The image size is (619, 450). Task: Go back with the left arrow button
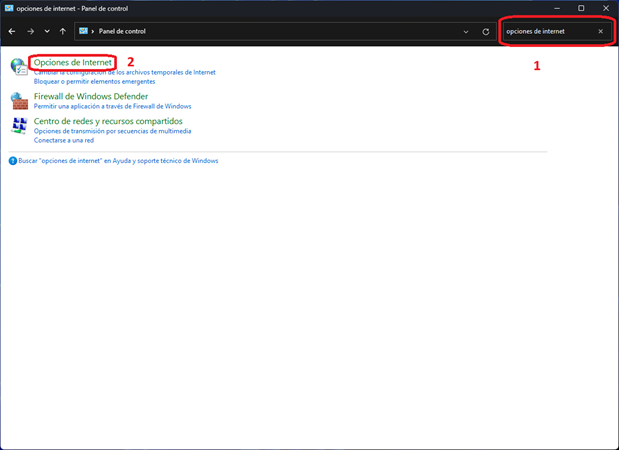[12, 32]
